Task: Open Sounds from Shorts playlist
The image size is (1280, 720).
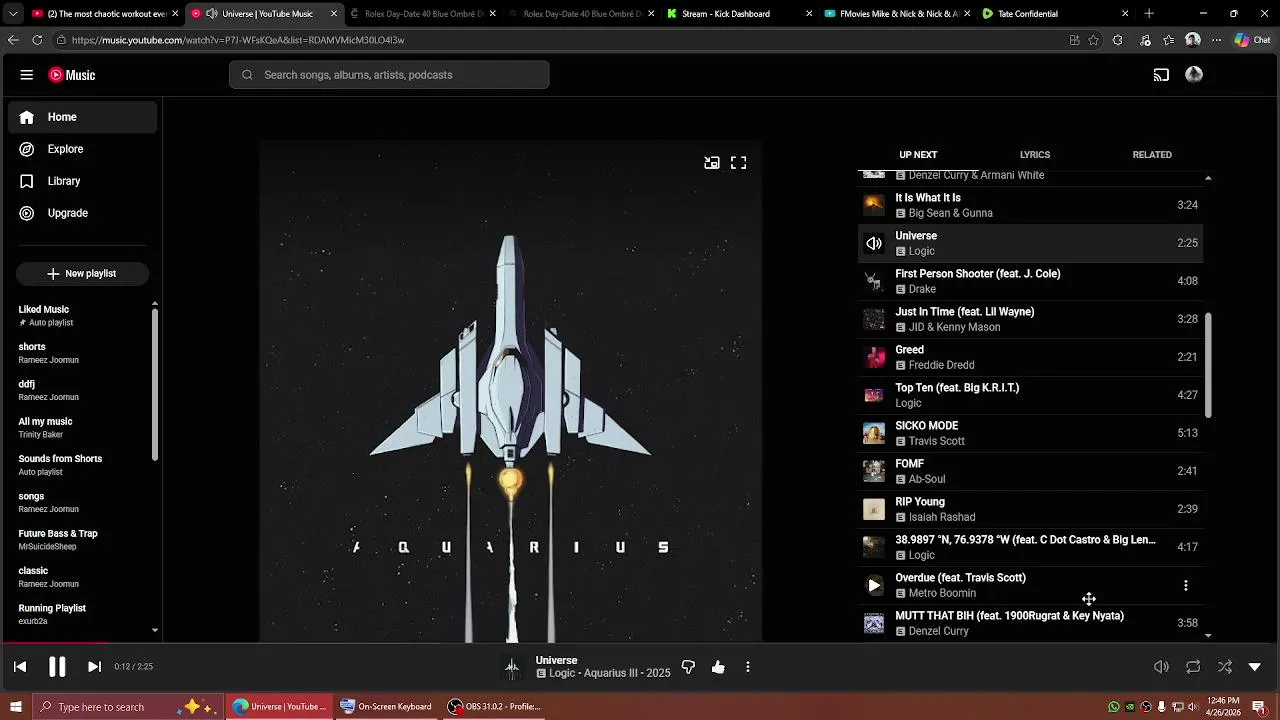Action: 80,465
